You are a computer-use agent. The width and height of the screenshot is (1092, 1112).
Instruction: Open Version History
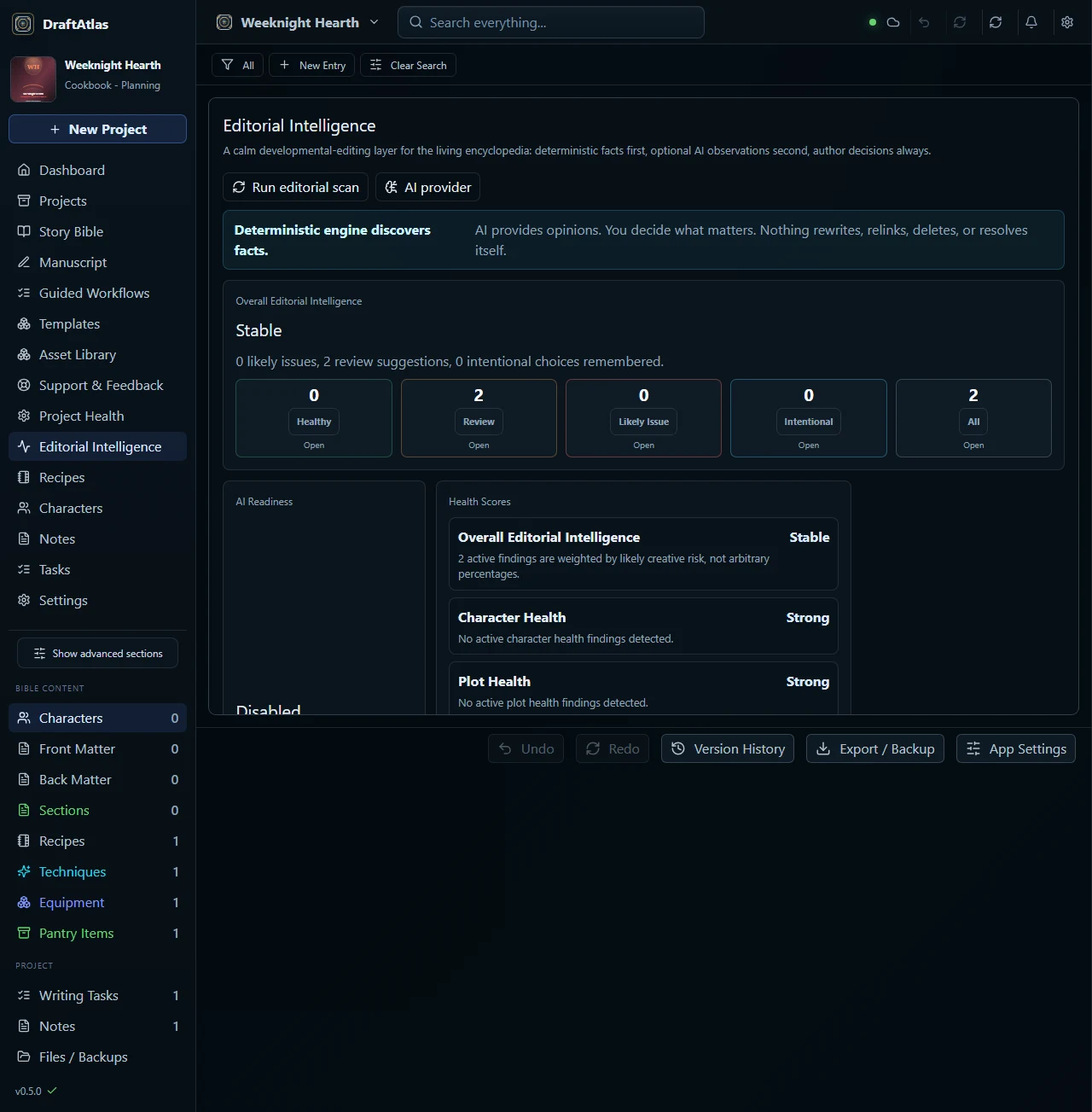point(728,748)
